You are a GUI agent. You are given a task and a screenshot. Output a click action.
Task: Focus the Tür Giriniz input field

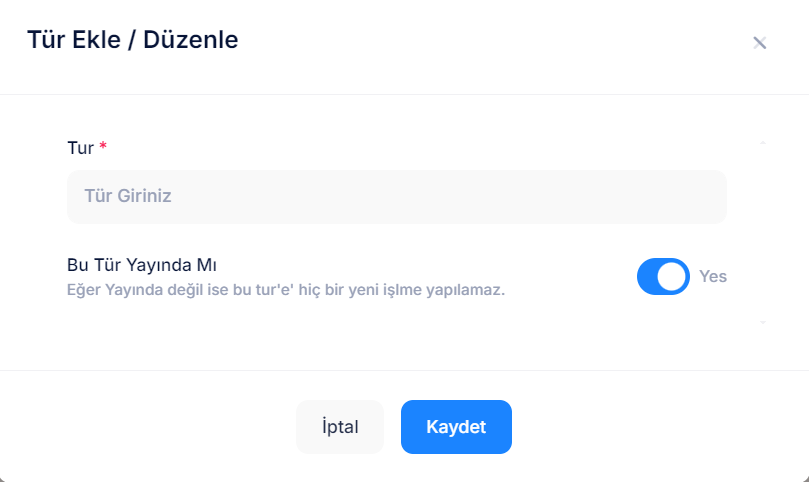point(396,197)
